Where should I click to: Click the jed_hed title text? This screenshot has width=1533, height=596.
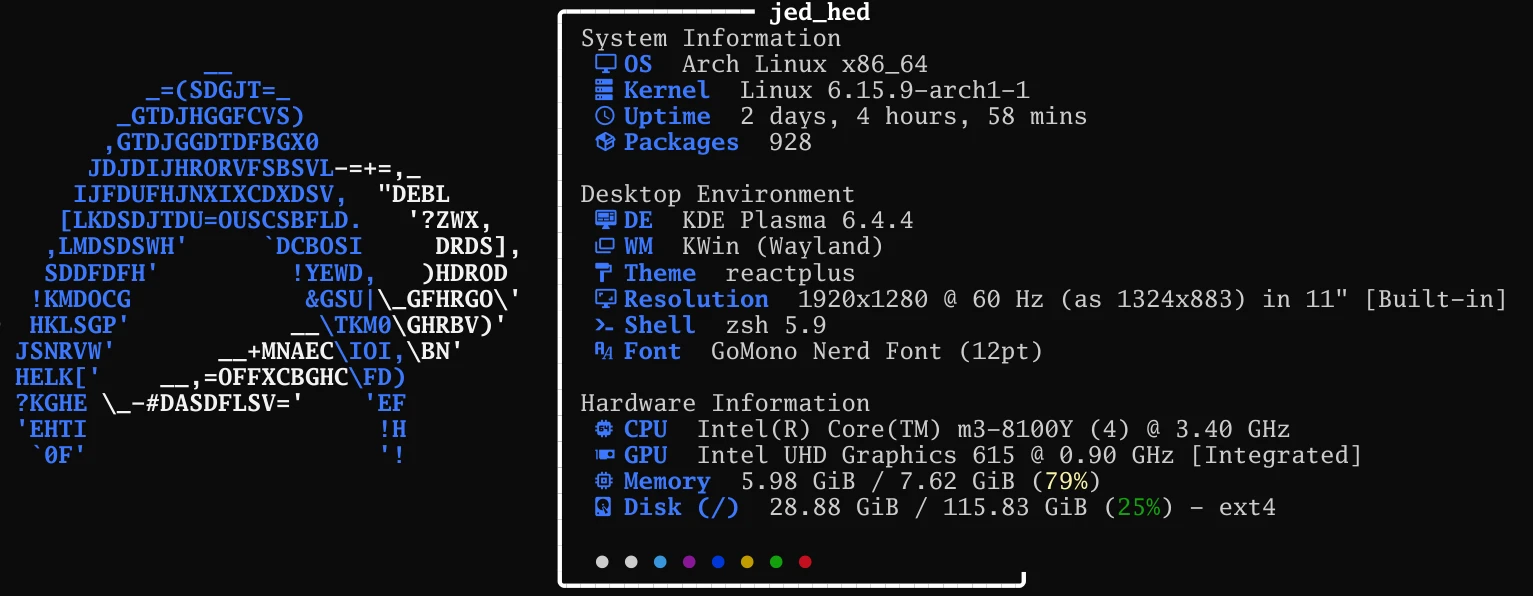click(x=819, y=13)
